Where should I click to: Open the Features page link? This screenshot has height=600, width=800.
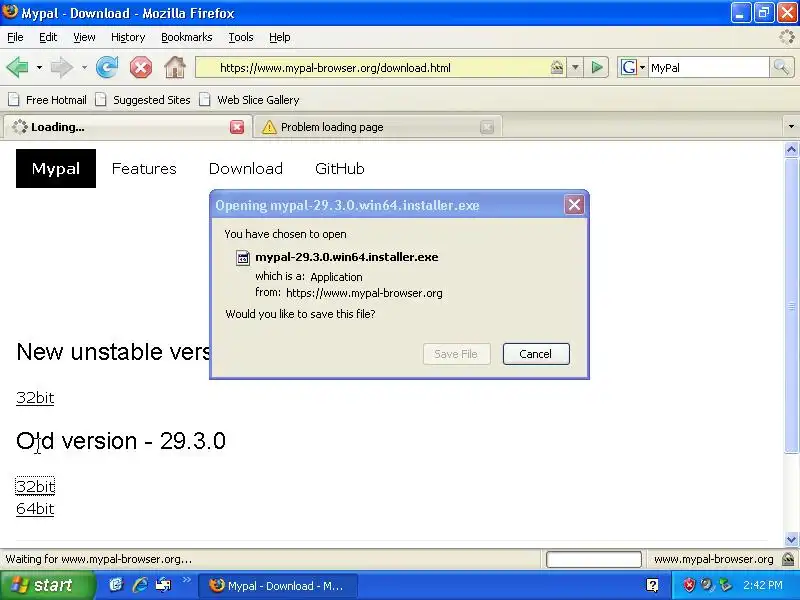144,168
